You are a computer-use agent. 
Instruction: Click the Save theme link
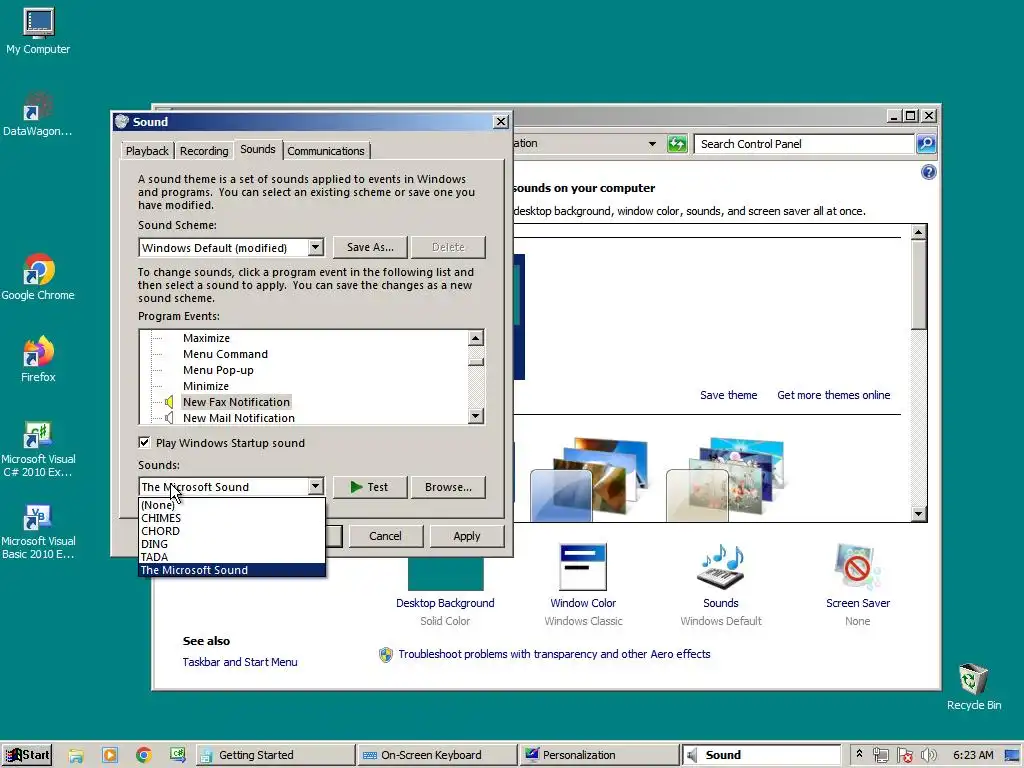pos(728,395)
